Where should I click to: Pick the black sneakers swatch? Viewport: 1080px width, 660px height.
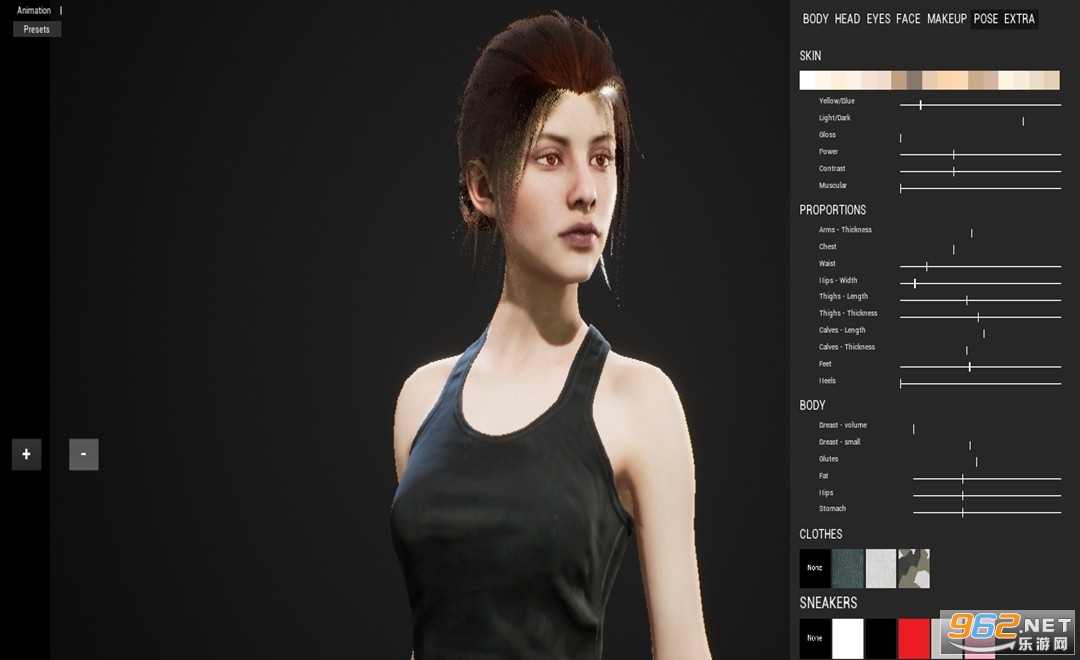click(880, 638)
